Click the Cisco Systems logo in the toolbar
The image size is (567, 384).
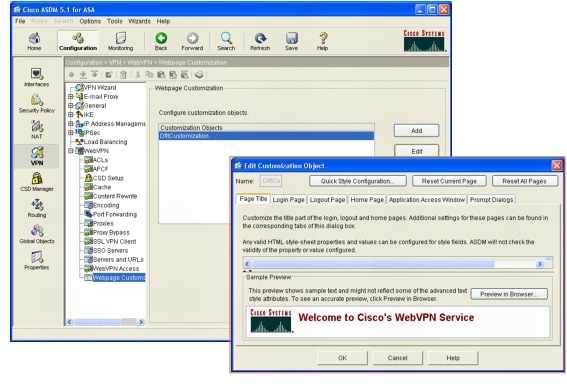(425, 40)
